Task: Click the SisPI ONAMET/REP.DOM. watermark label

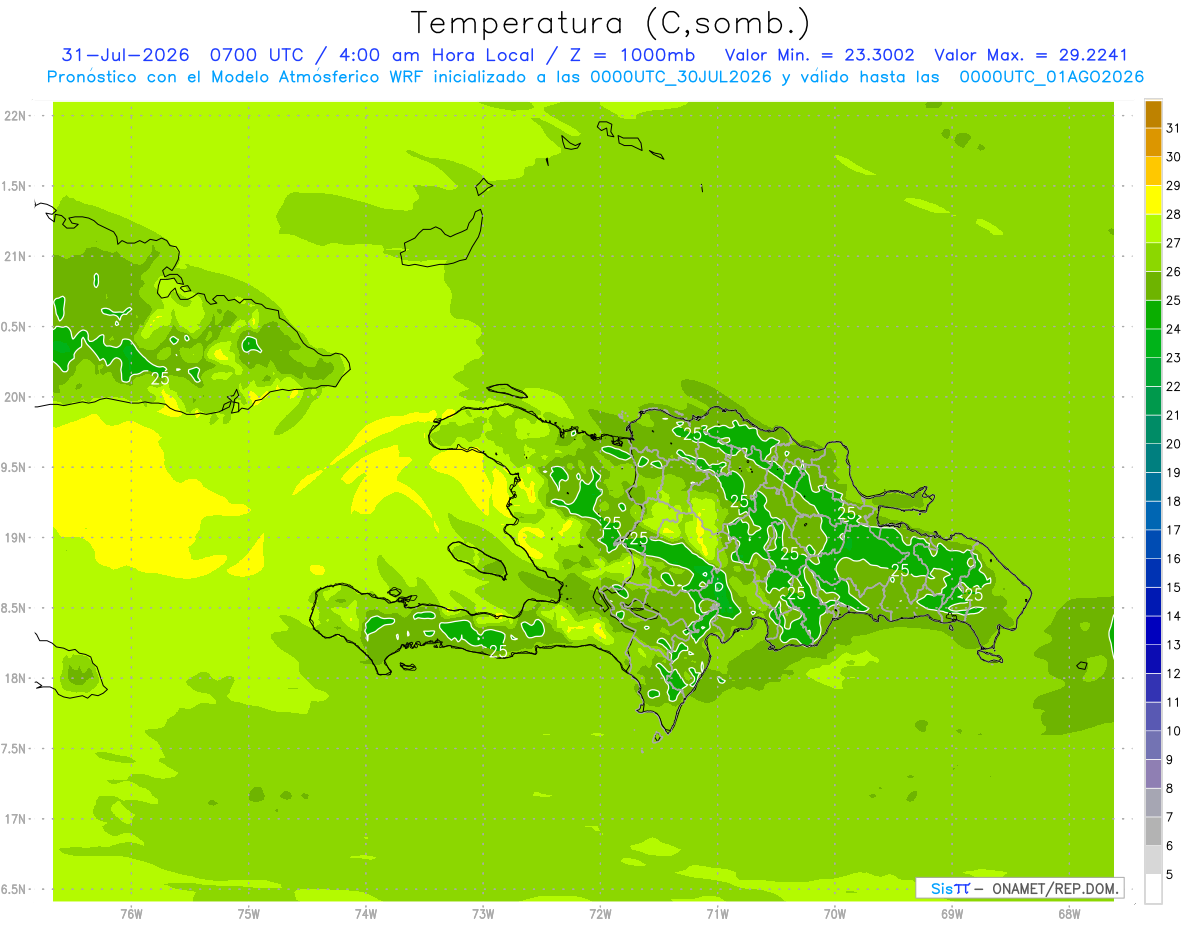Action: pos(1020,888)
